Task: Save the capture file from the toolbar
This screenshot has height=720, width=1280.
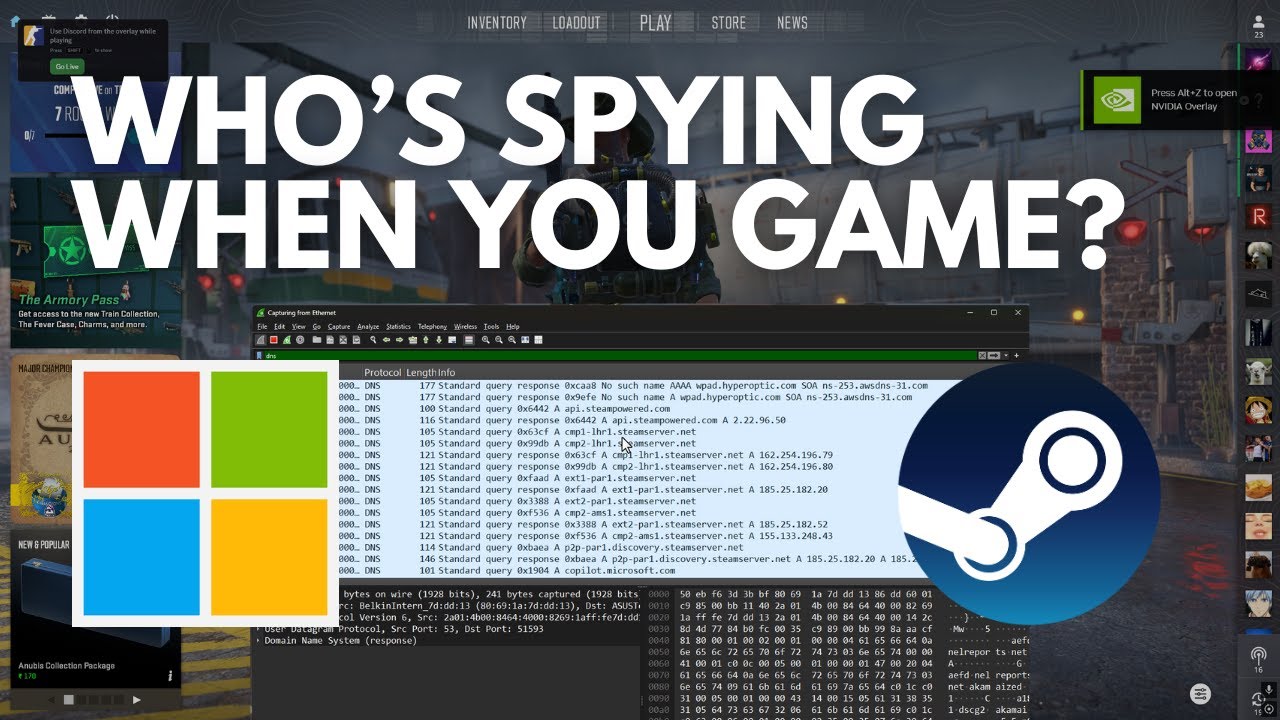Action: (330, 340)
